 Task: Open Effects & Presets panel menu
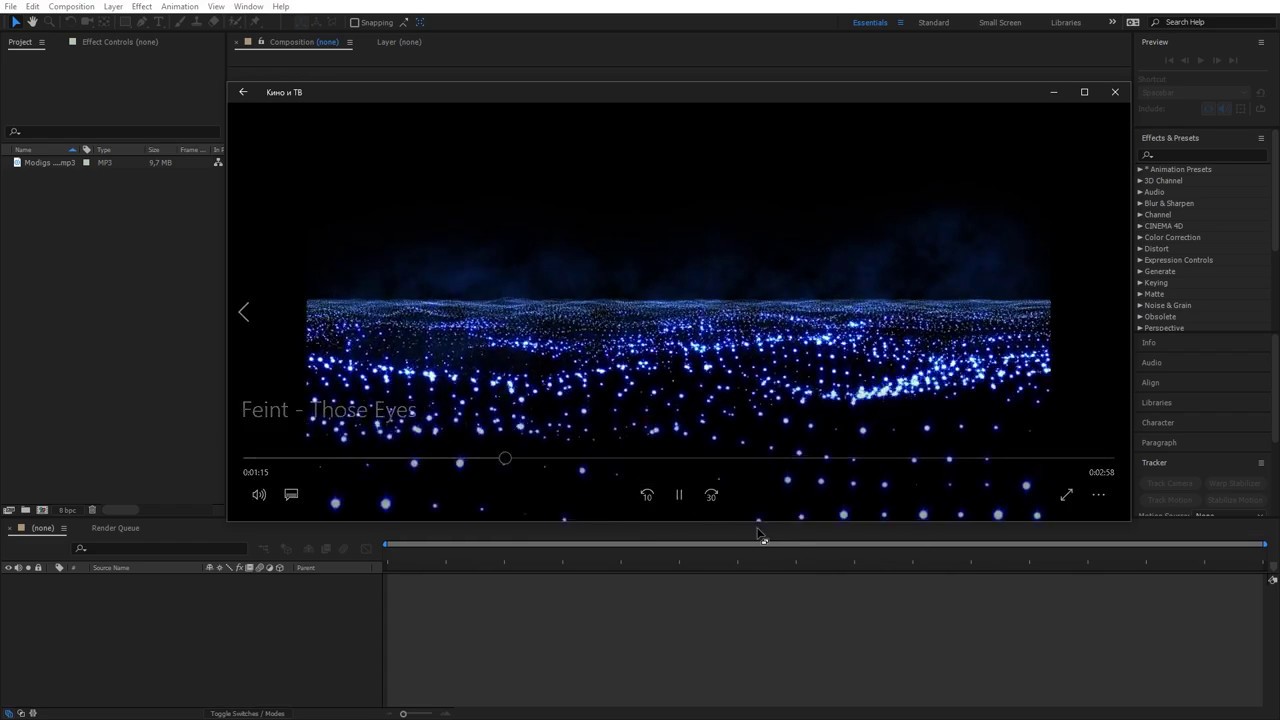click(1261, 138)
